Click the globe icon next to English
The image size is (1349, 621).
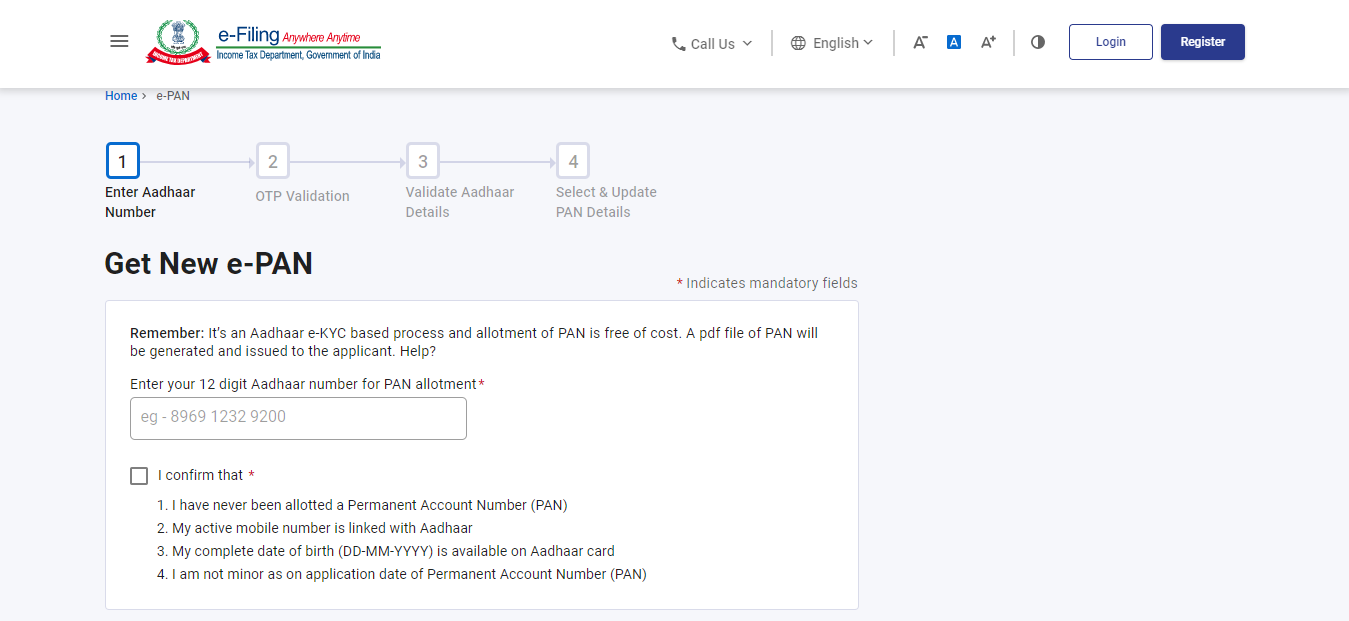click(797, 43)
